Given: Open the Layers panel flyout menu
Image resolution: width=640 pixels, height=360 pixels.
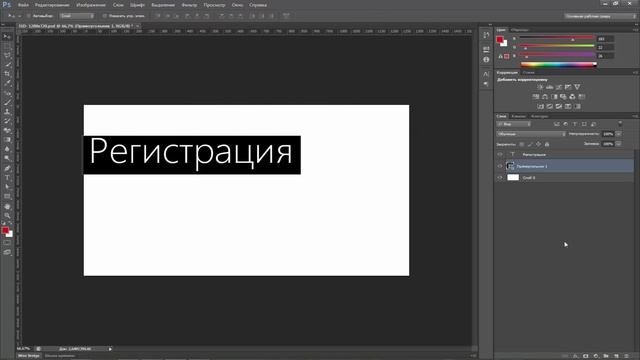Looking at the screenshot, I should pyautogui.click(x=636, y=116).
